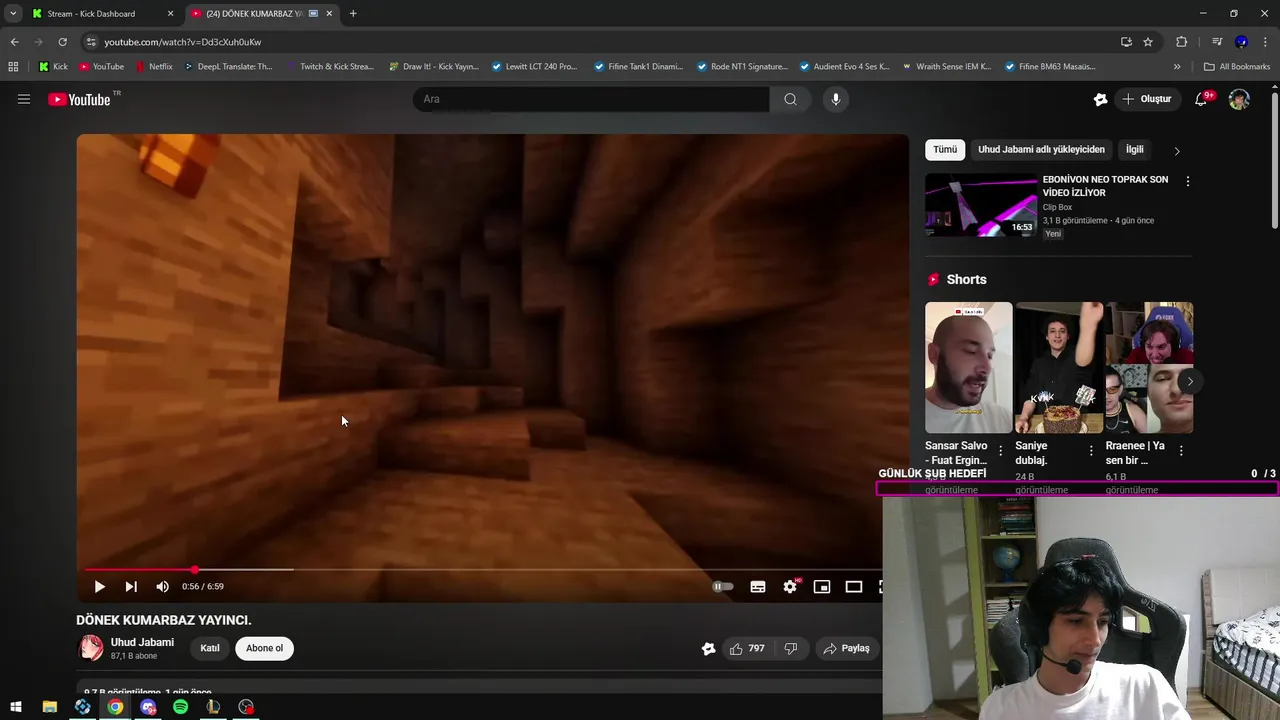The image size is (1280, 720).
Task: Open OBS Studio from taskbar
Action: tap(246, 707)
